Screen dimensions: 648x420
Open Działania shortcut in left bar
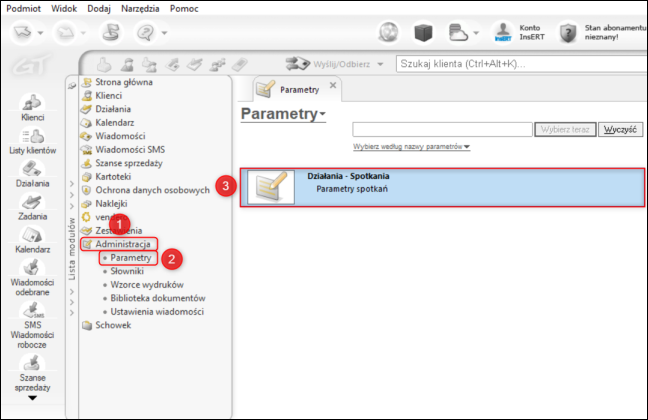(x=32, y=174)
